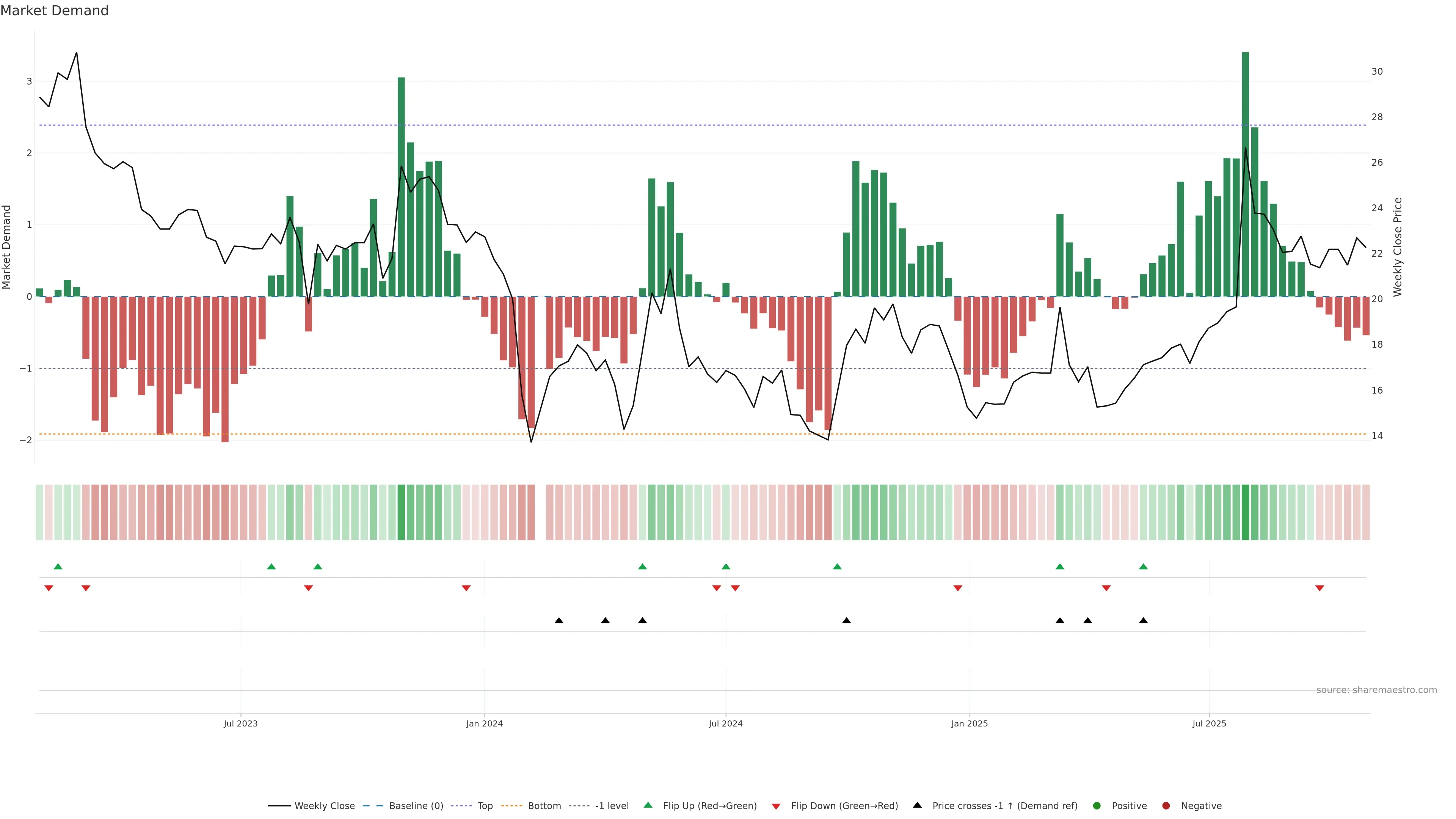This screenshot has height=819, width=1456.
Task: Click the darkest green heatmap cell after Jul 2025
Action: (1245, 512)
